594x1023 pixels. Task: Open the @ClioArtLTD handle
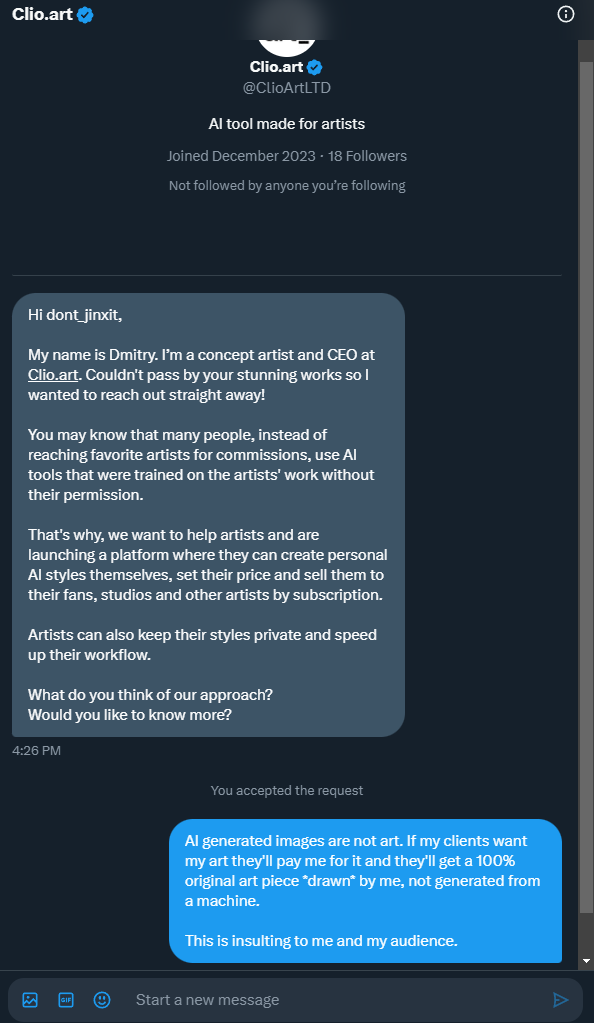[x=287, y=87]
